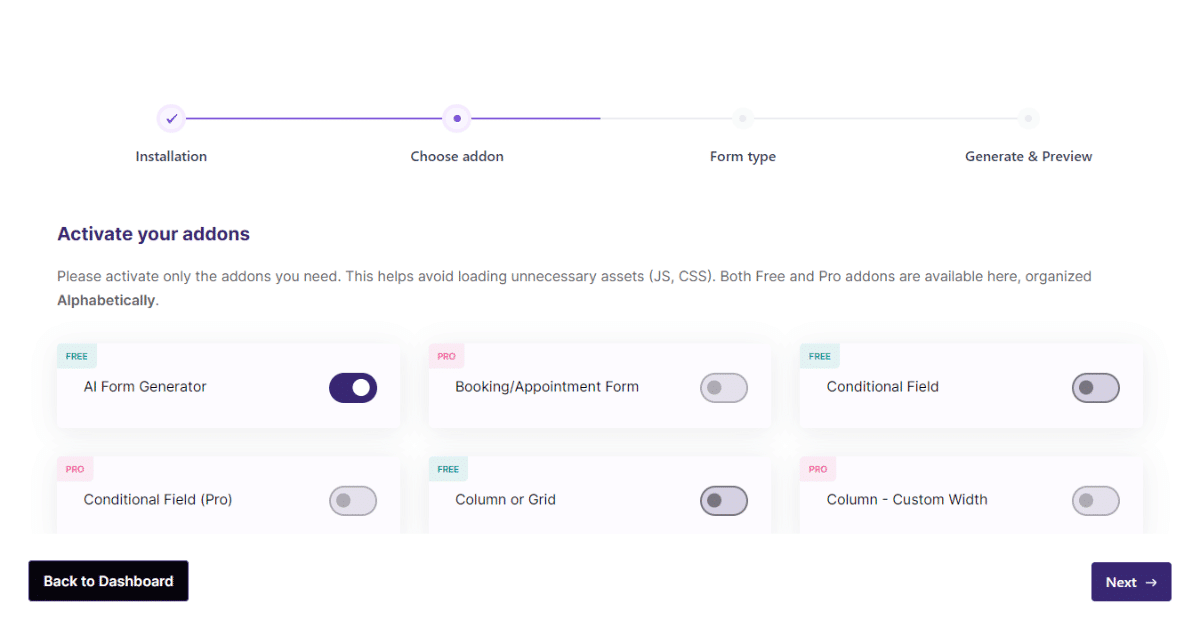Activate the Column or Grid addon
1200x630 pixels.
pos(724,500)
